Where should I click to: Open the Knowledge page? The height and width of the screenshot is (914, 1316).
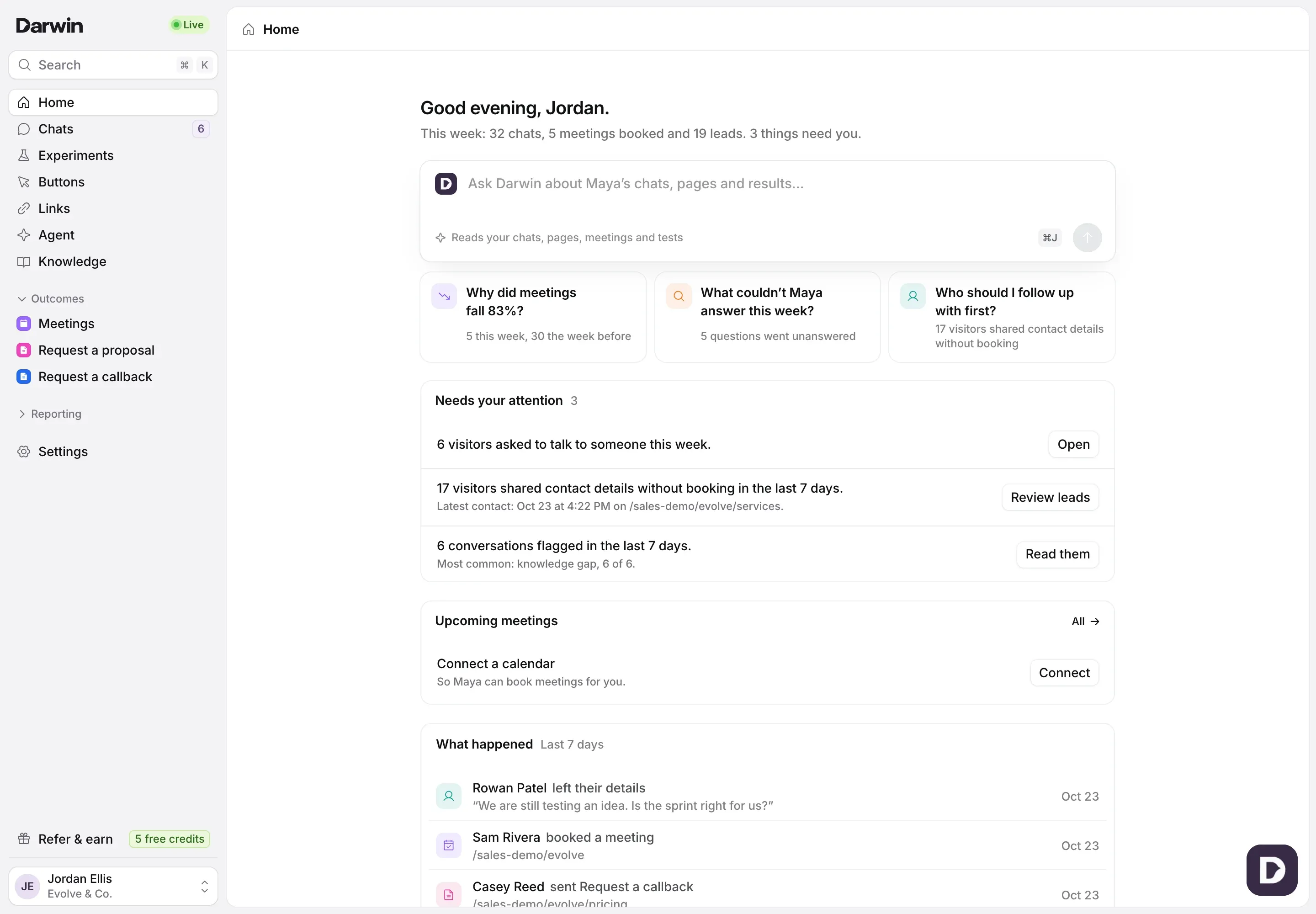113,262
